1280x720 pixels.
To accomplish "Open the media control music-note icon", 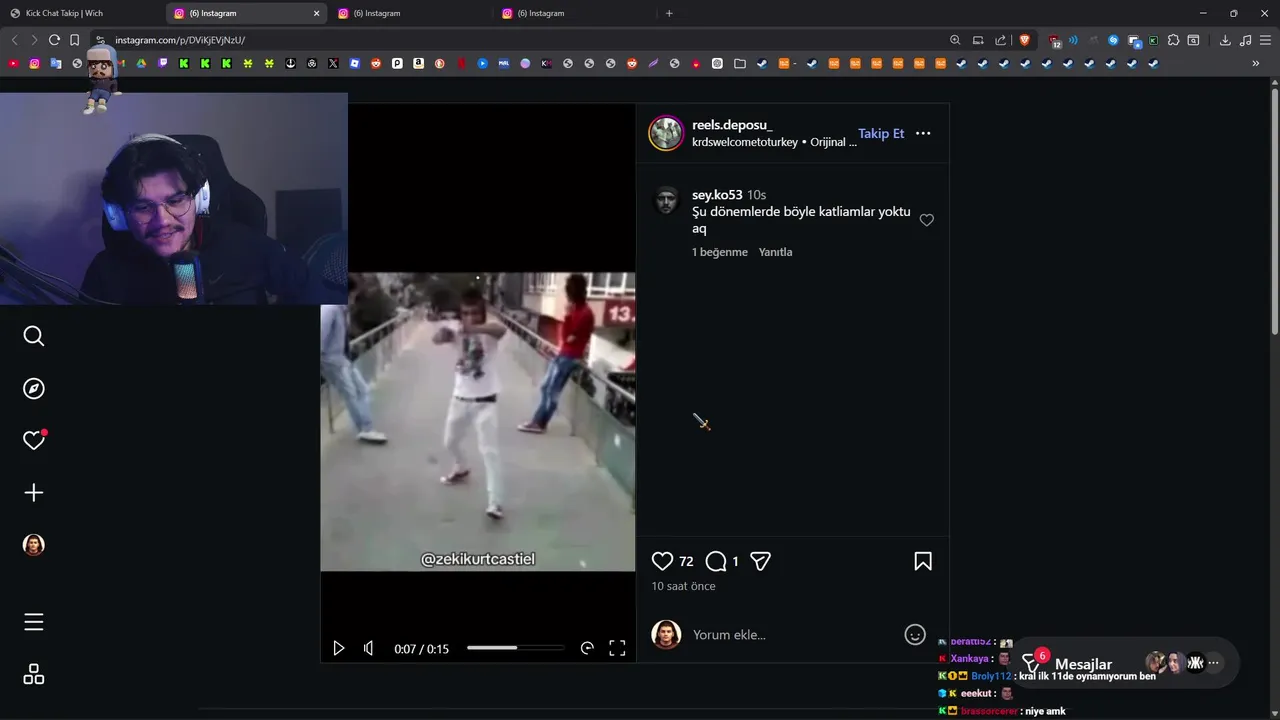I will [x=1245, y=40].
